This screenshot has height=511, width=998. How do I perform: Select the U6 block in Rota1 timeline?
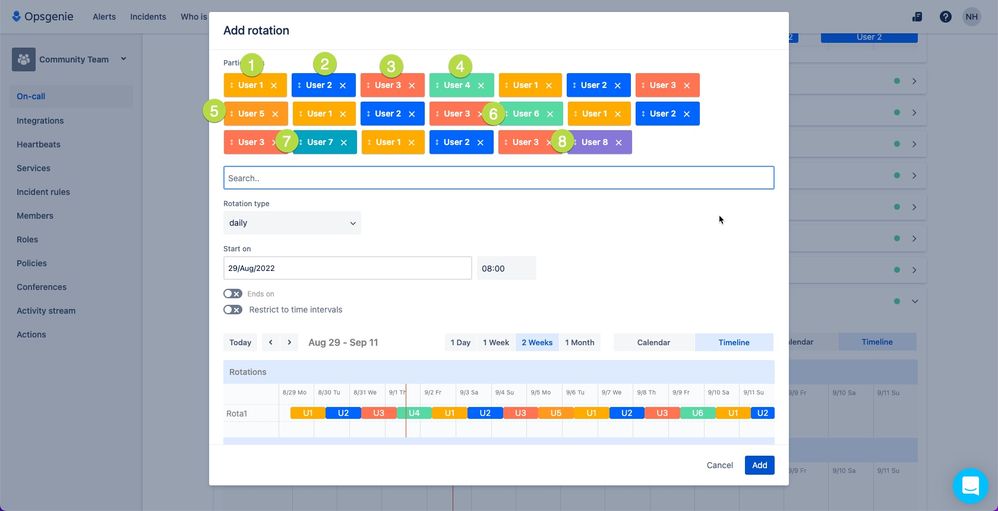(698, 413)
